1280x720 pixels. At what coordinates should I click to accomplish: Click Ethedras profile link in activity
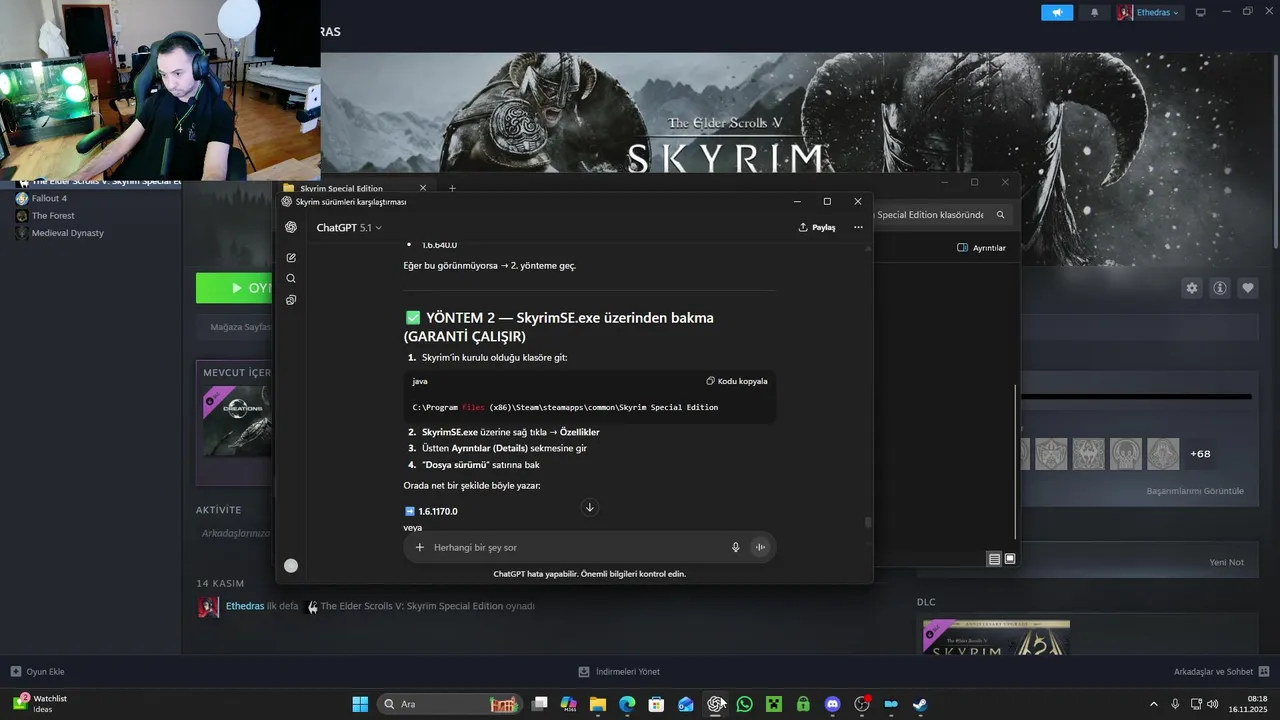[245, 606]
